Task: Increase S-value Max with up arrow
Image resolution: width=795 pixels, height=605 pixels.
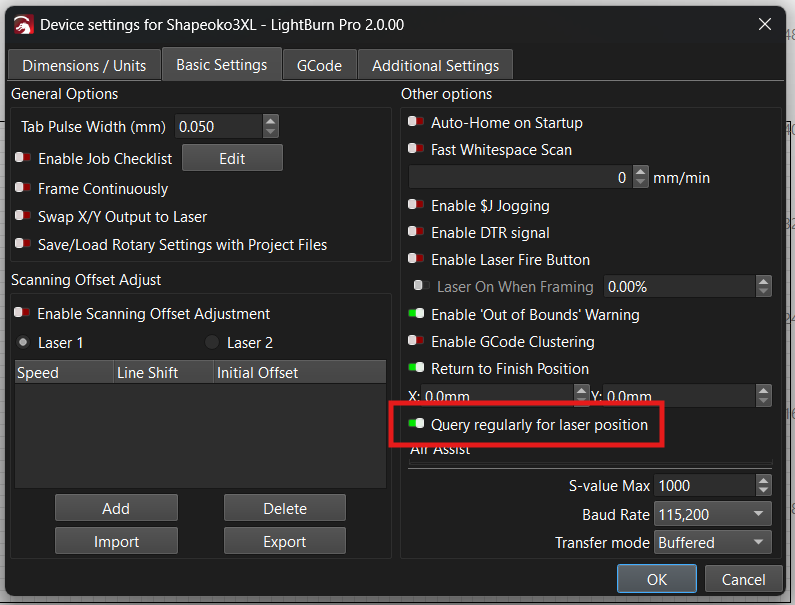Action: (x=764, y=480)
